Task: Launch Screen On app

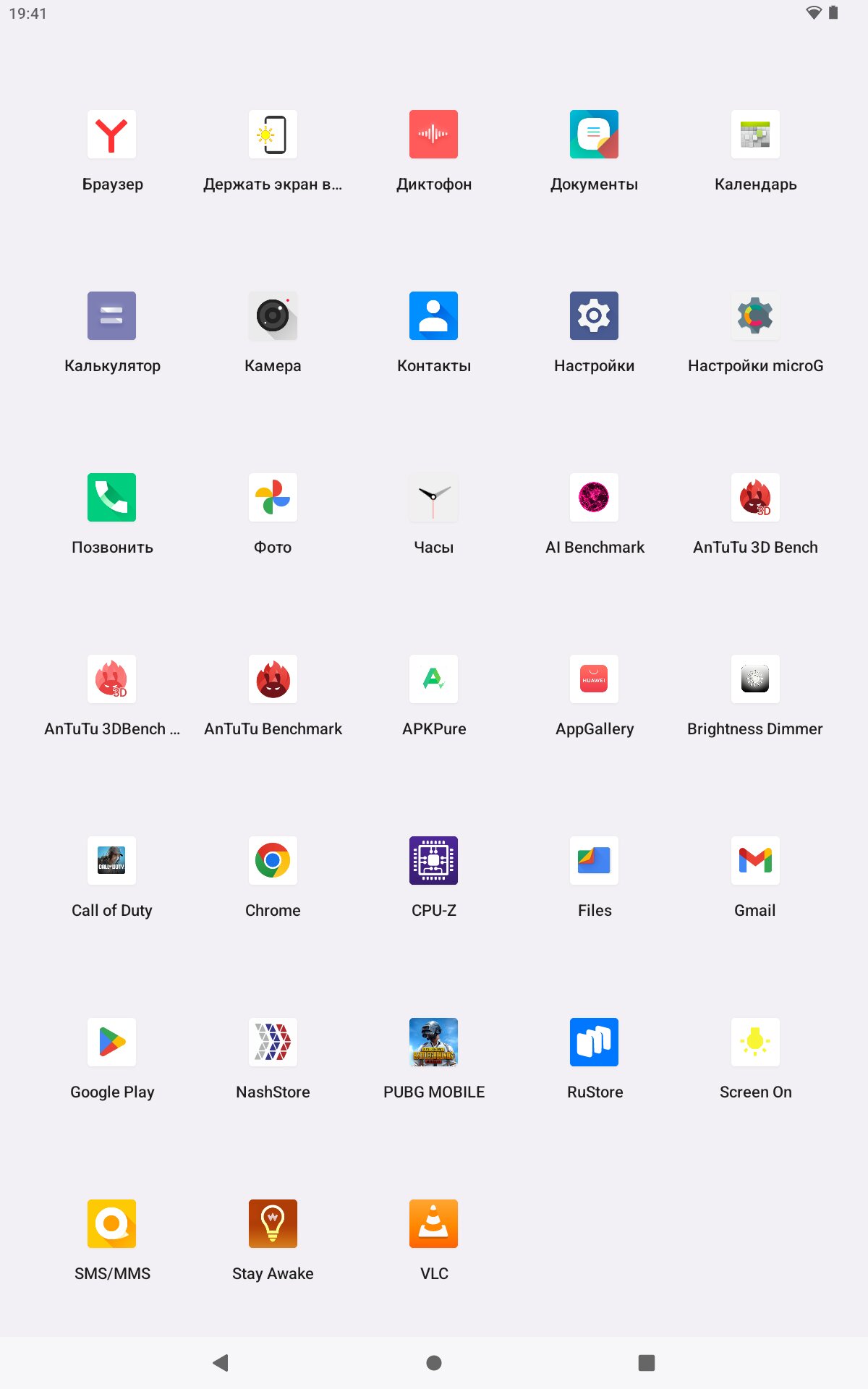Action: click(755, 1042)
